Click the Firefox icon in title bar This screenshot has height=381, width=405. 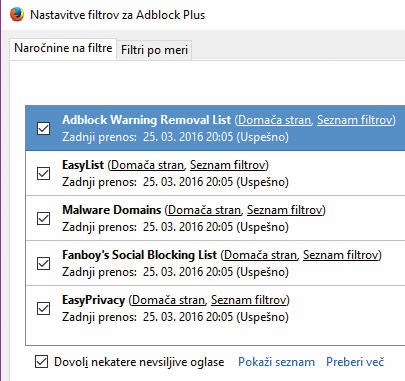pos(17,14)
